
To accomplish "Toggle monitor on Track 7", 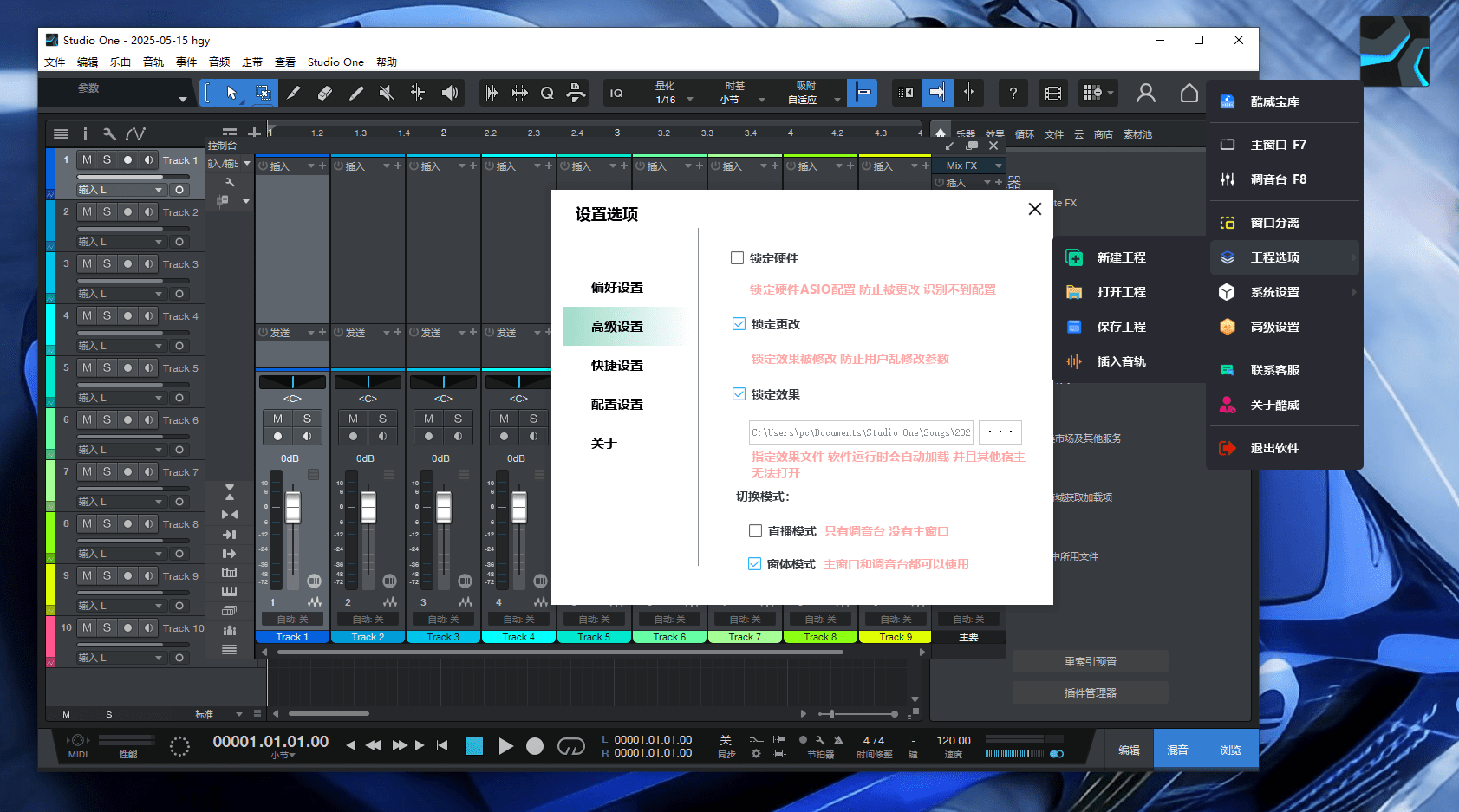I will tap(148, 471).
